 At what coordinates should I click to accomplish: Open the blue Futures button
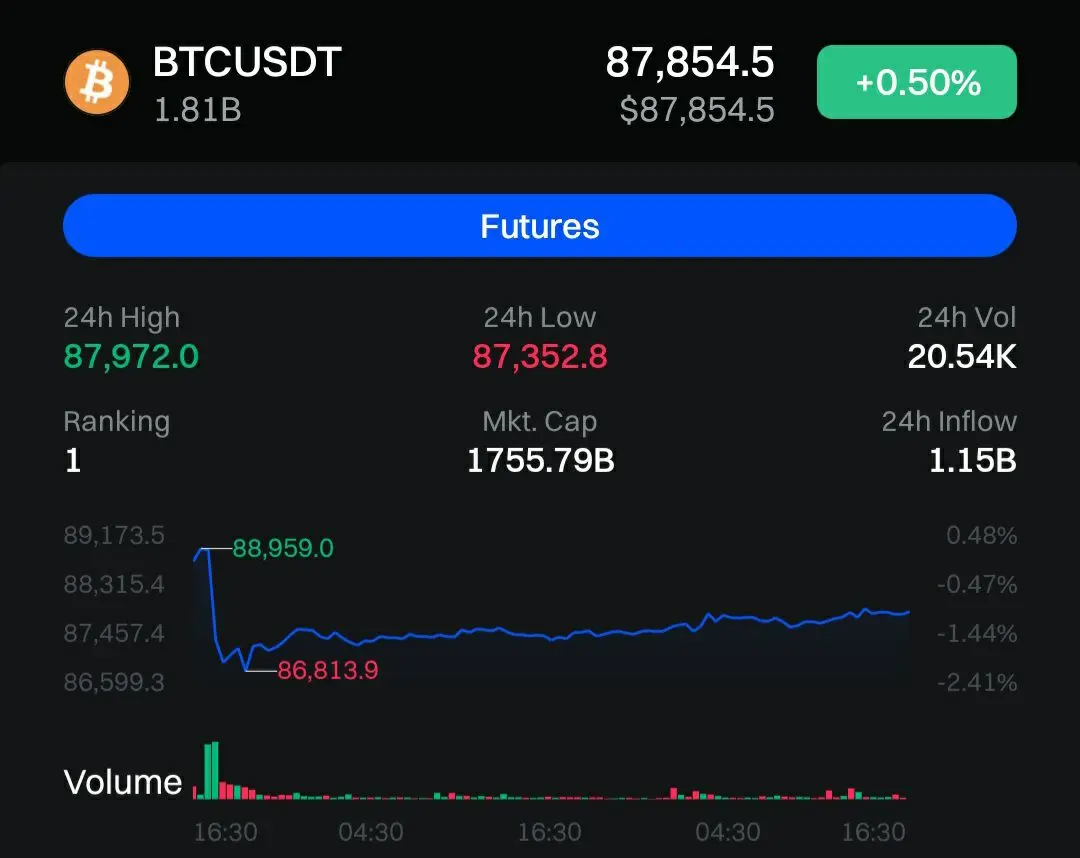(x=540, y=226)
